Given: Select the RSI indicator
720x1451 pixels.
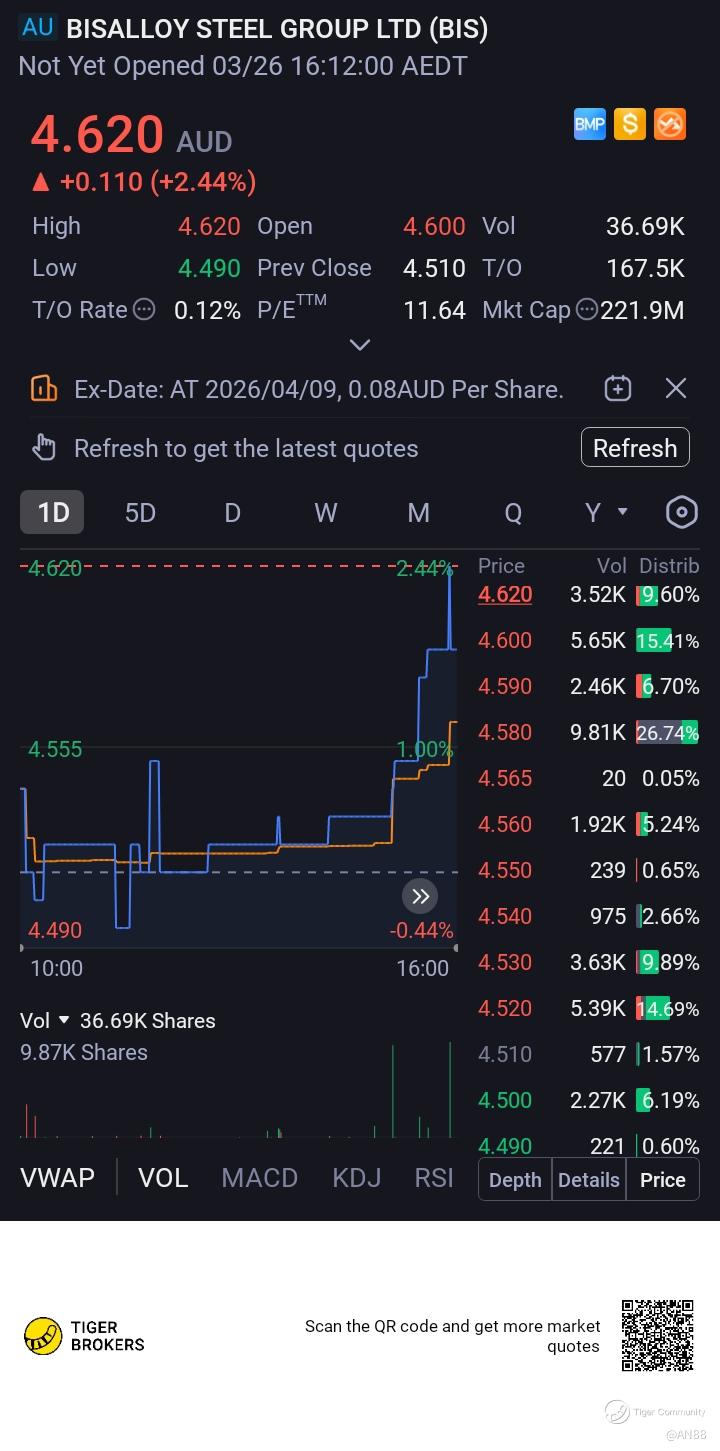Looking at the screenshot, I should tap(434, 1178).
